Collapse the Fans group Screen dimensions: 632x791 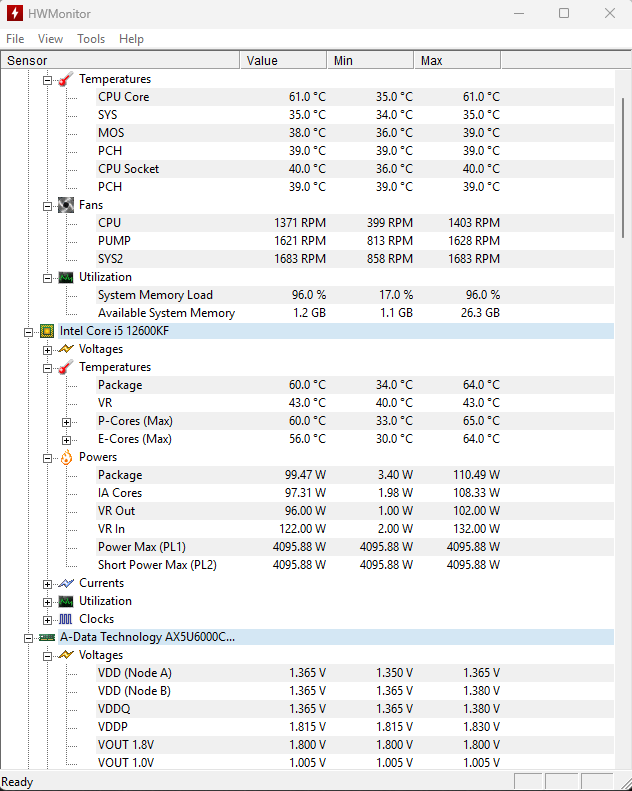click(47, 205)
